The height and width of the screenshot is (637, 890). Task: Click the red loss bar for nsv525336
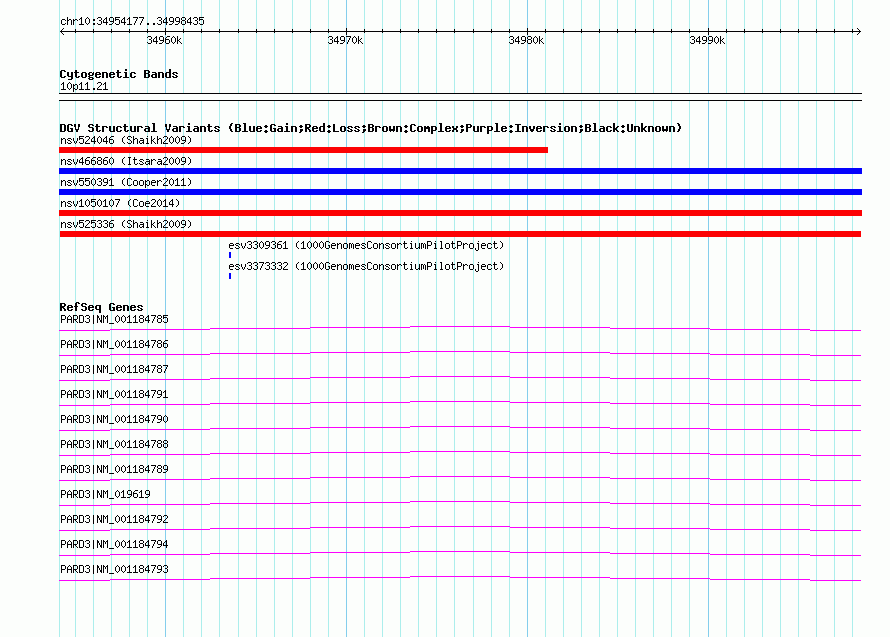click(x=460, y=234)
